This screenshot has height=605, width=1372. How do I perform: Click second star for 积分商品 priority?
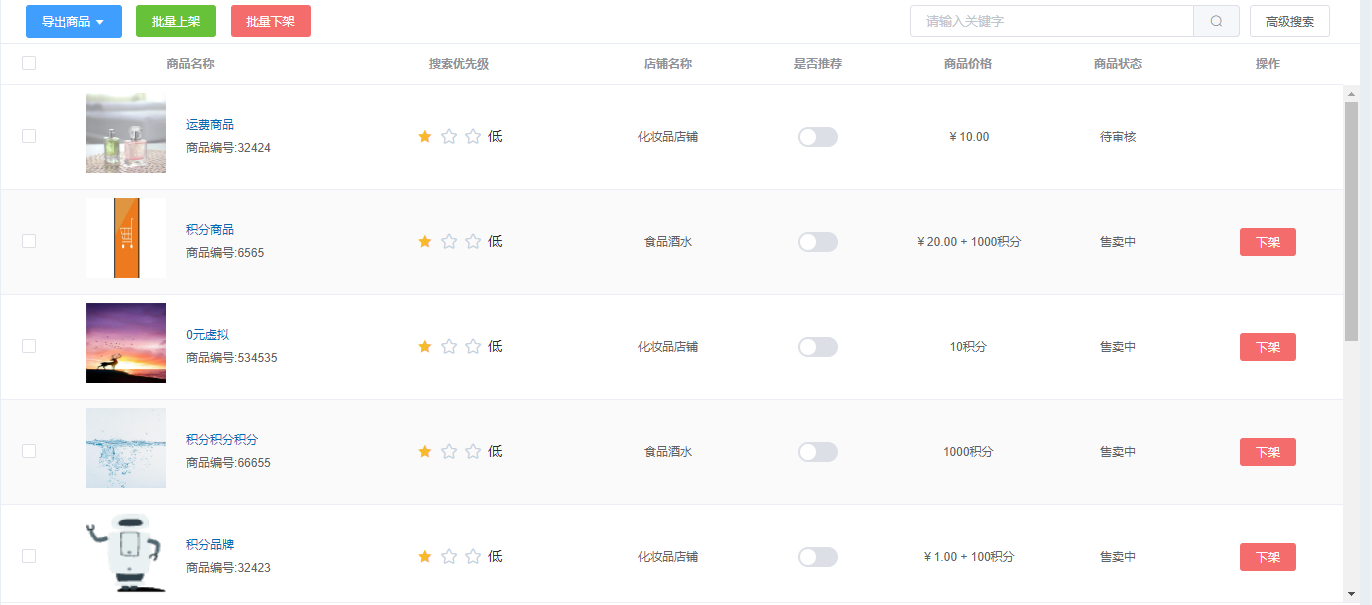click(449, 241)
